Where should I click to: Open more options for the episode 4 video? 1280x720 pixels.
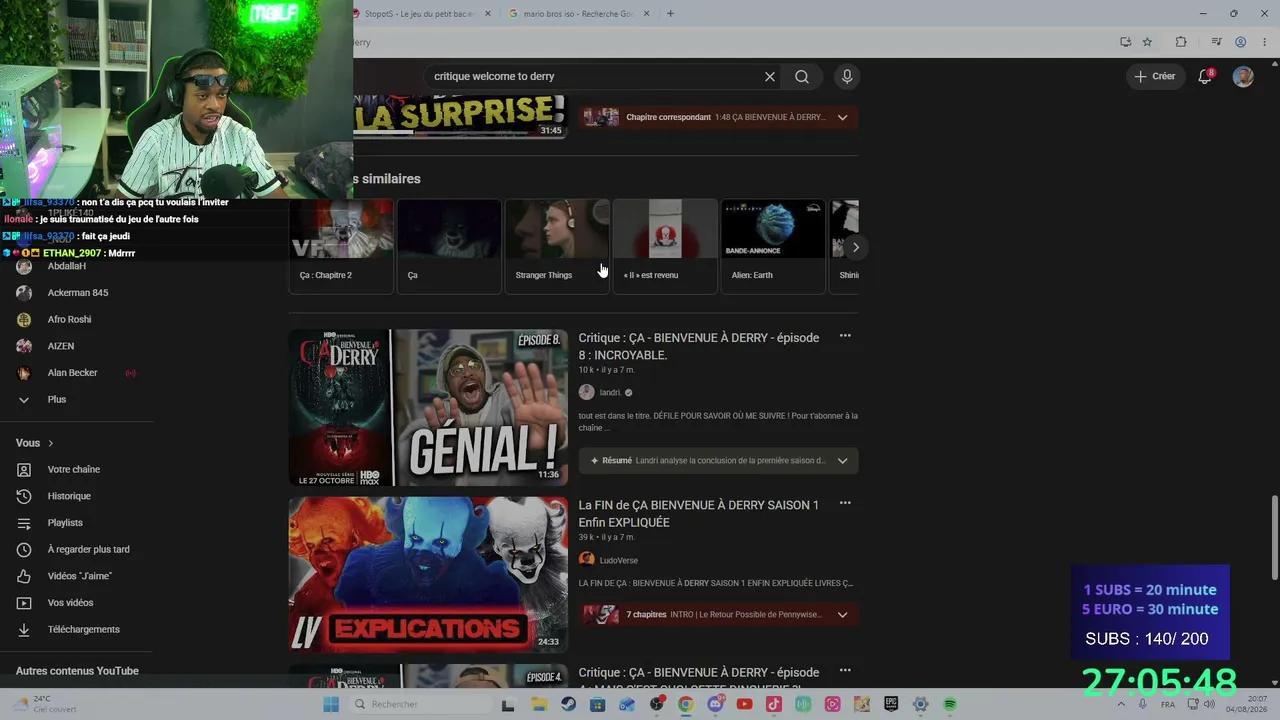(845, 670)
